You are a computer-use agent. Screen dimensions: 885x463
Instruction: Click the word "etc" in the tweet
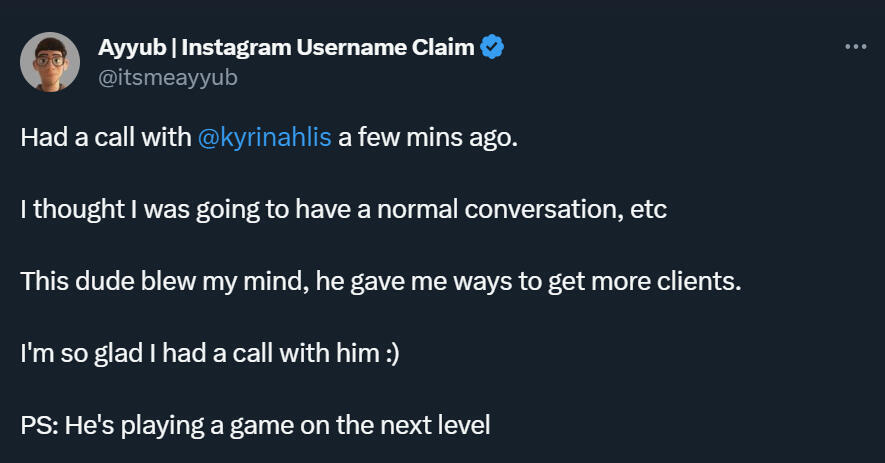pyautogui.click(x=649, y=209)
